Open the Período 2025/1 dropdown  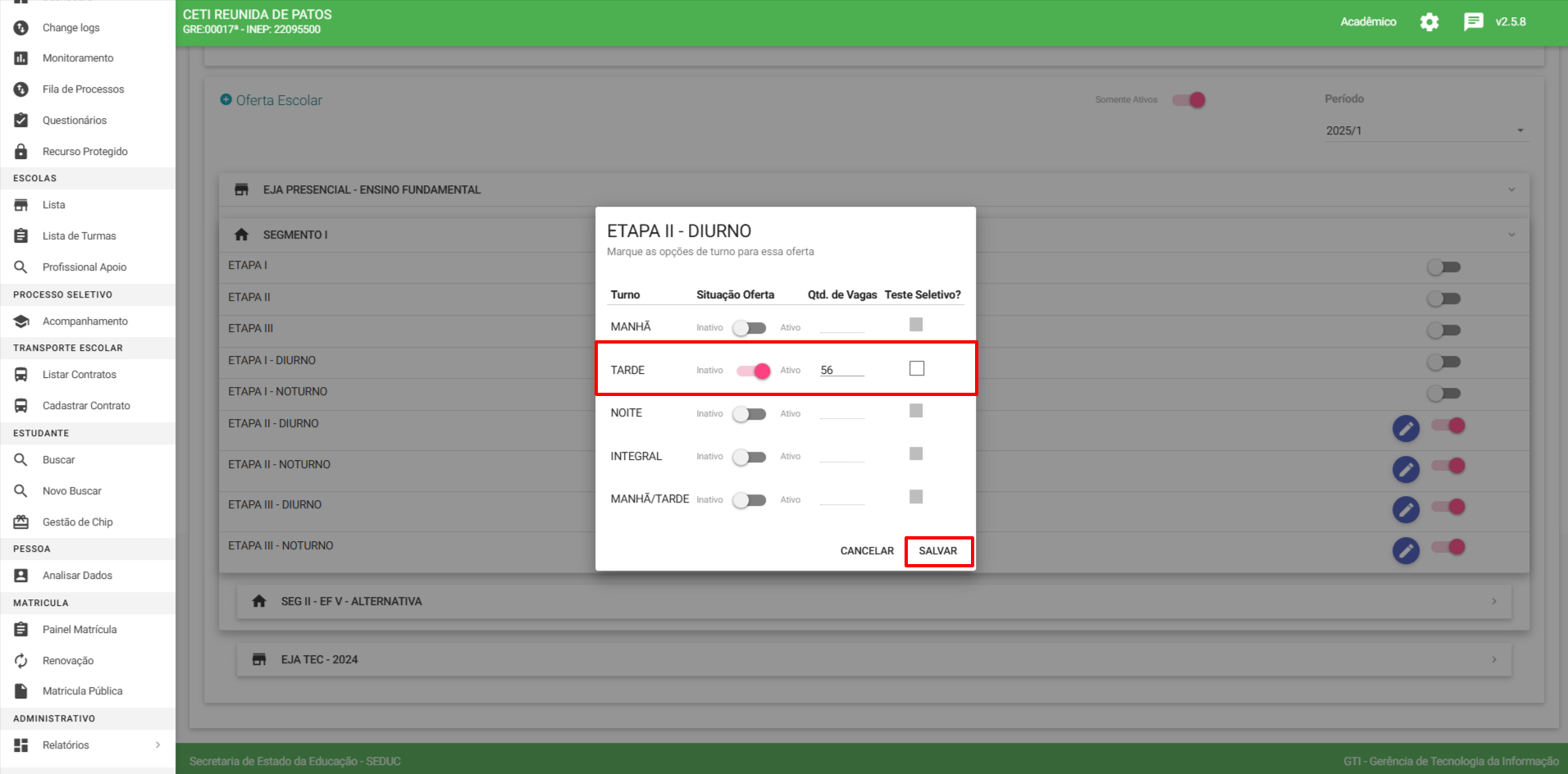1425,131
